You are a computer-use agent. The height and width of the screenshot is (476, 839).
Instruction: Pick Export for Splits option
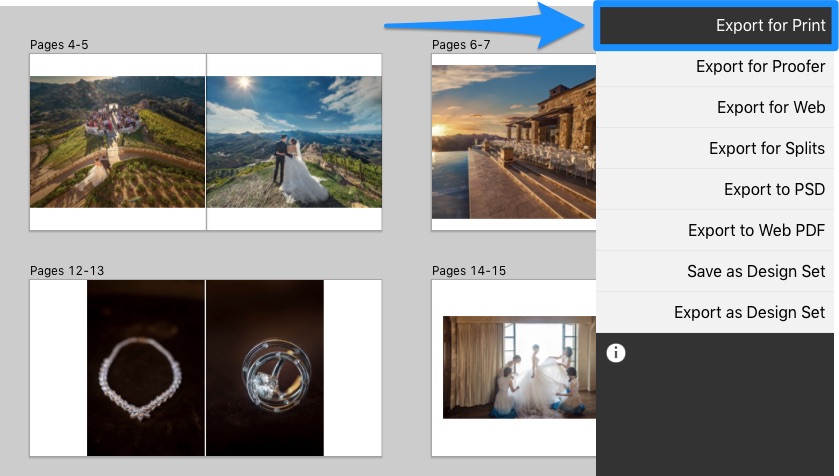[715, 148]
